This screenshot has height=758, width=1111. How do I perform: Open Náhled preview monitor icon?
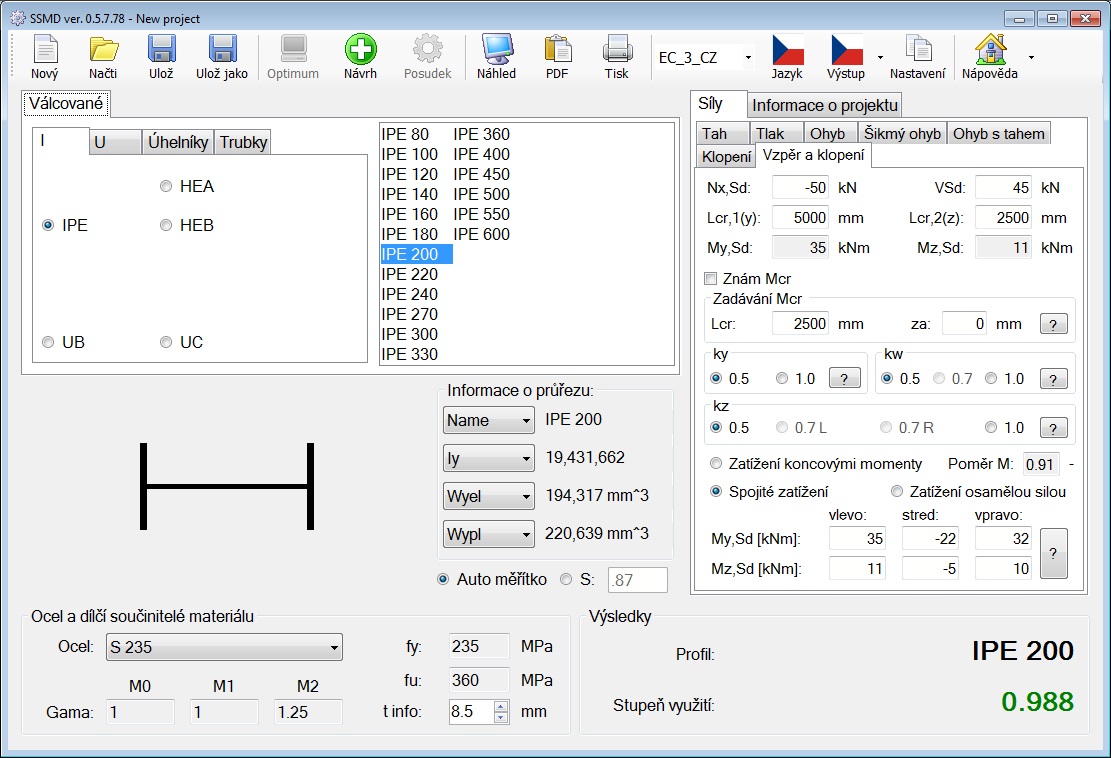tap(496, 56)
